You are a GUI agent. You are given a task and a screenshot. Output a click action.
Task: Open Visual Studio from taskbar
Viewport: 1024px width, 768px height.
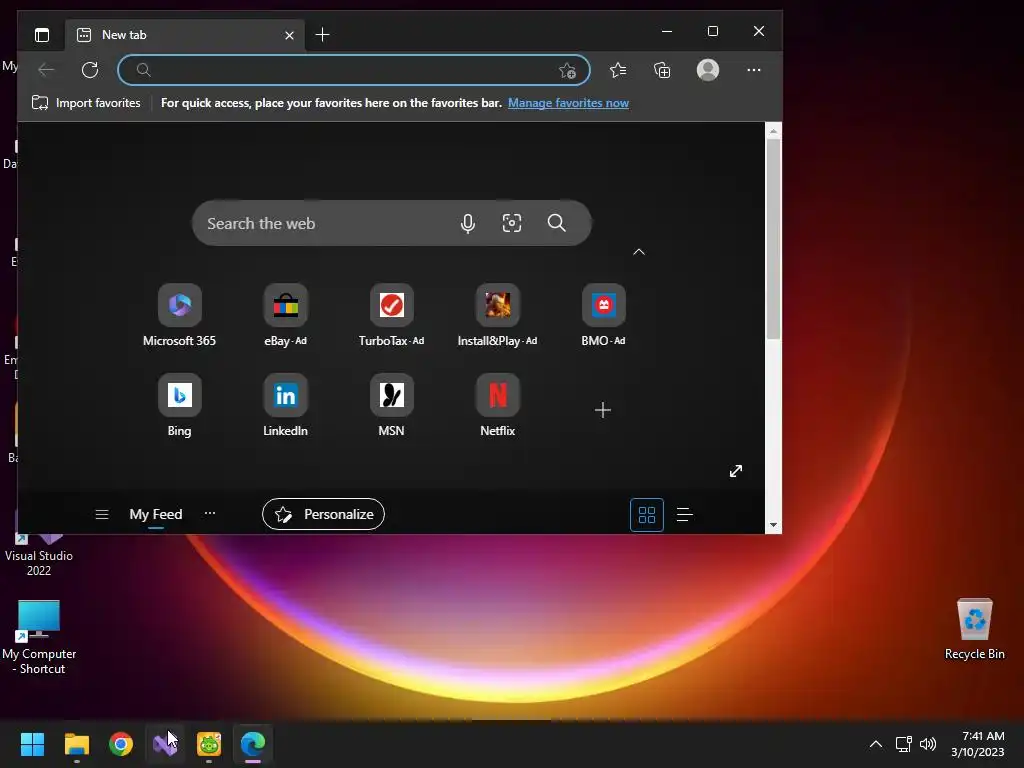(x=165, y=744)
